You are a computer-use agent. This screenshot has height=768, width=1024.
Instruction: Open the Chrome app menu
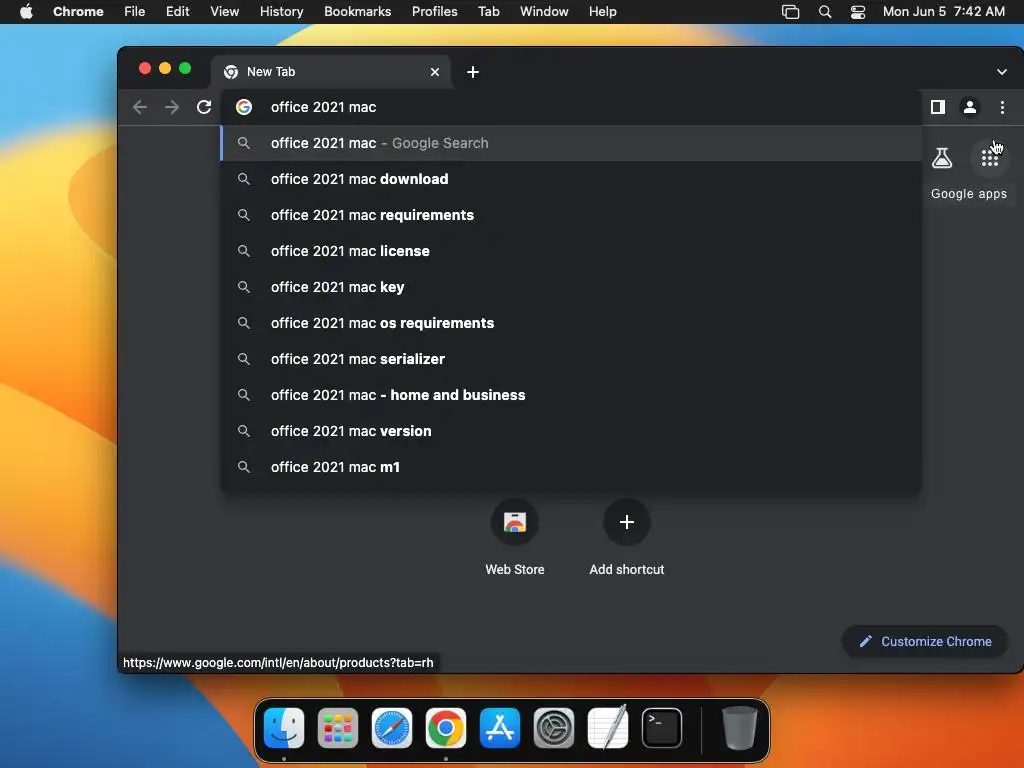[x=78, y=12]
